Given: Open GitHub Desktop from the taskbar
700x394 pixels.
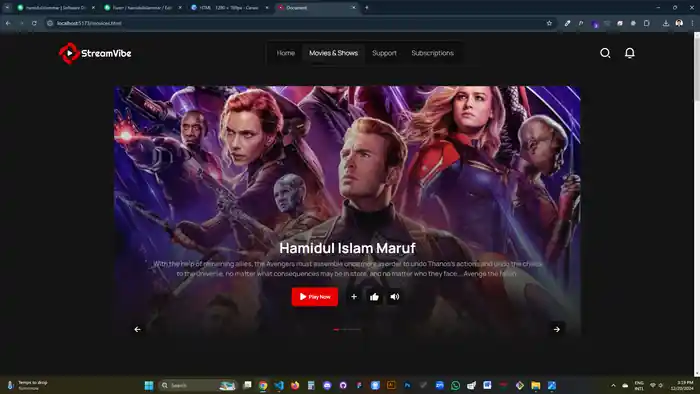Looking at the screenshot, I should pos(343,386).
